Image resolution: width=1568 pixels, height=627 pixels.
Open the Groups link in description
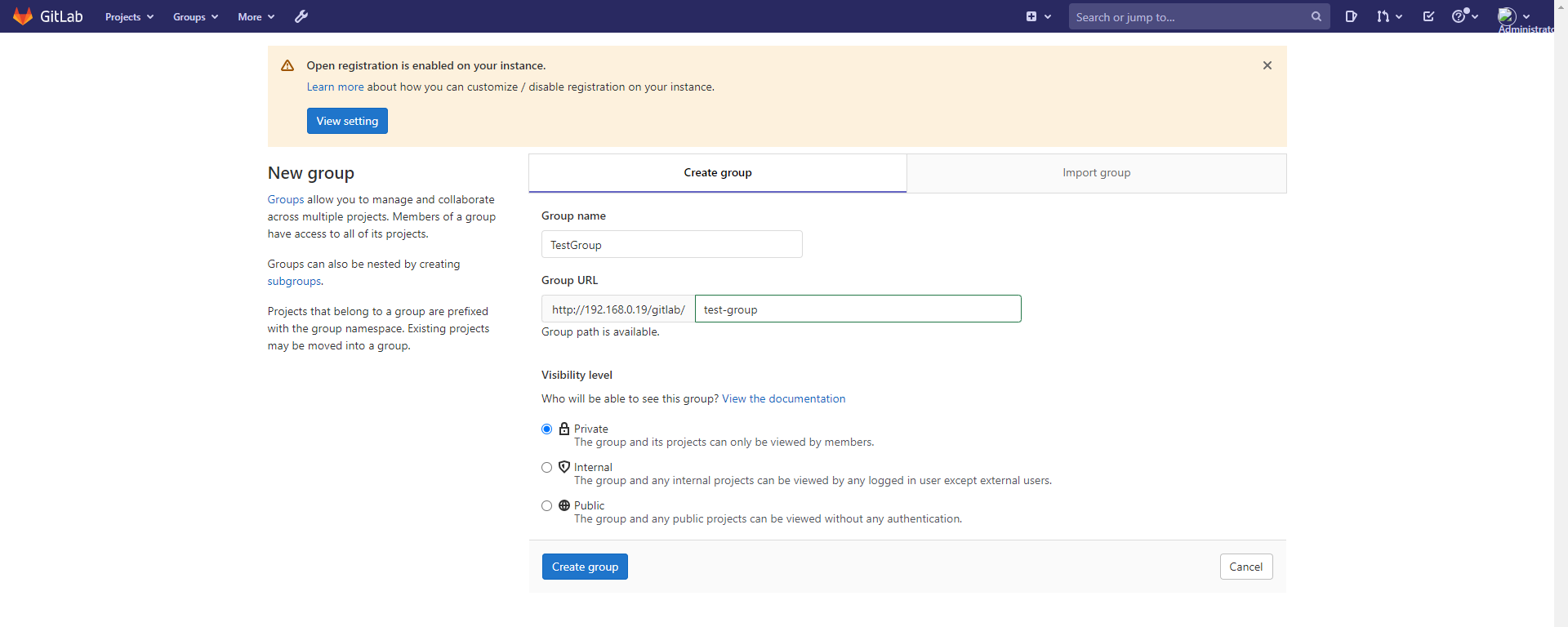(286, 199)
